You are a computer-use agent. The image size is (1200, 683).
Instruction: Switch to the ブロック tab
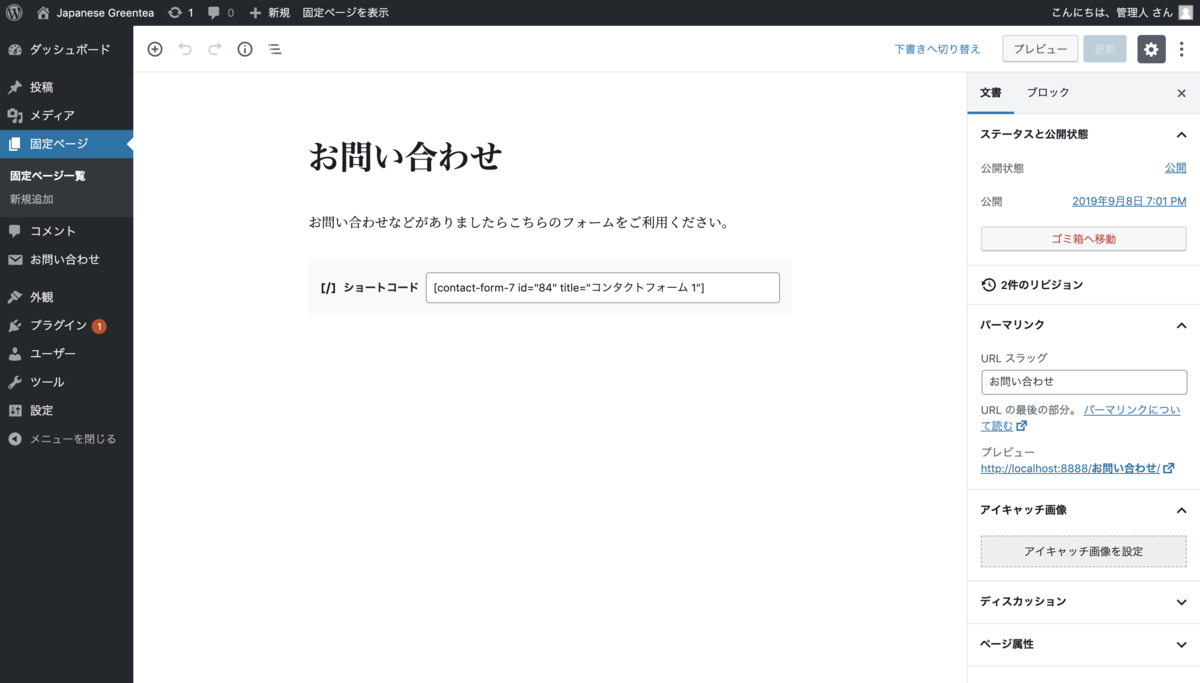[x=1046, y=93]
